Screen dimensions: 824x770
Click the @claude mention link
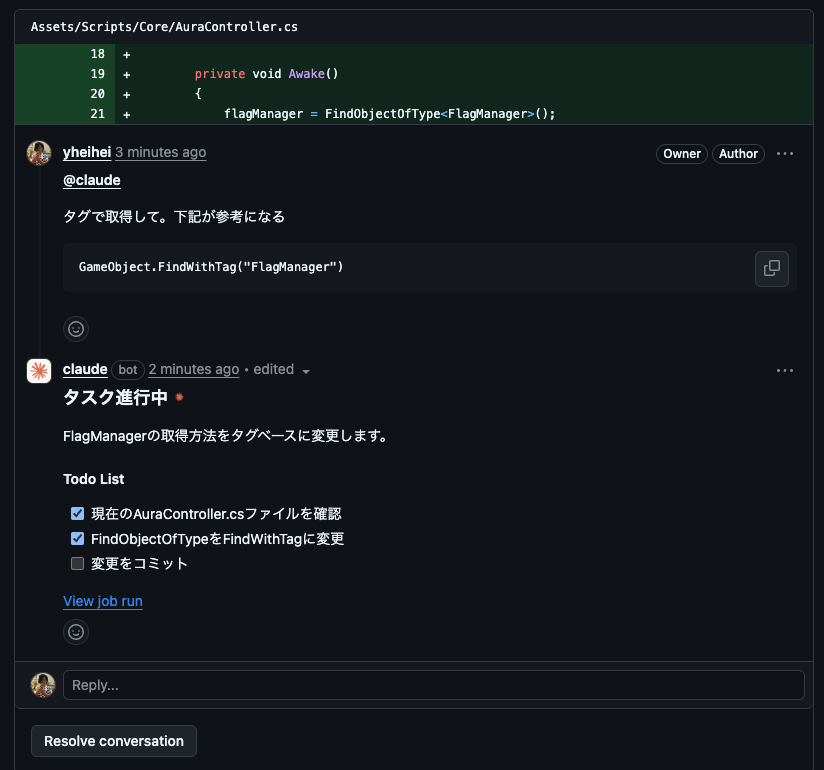pyautogui.click(x=91, y=180)
